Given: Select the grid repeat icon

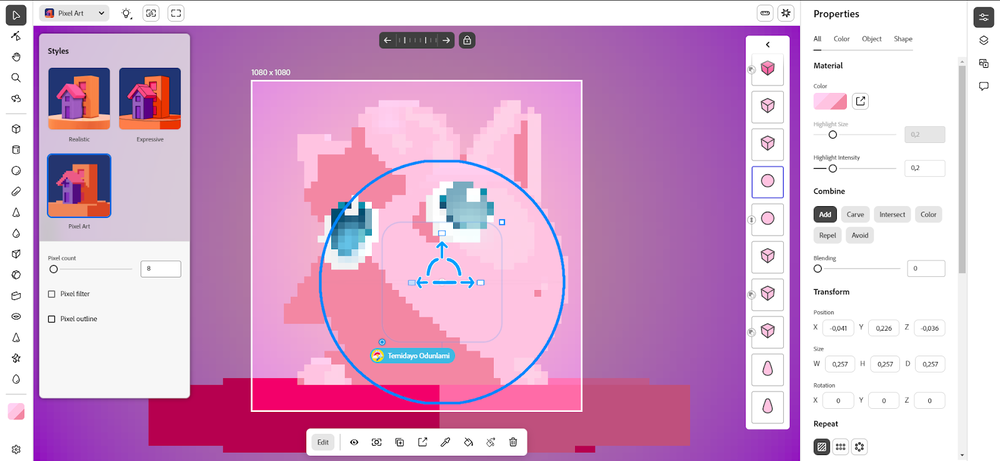Looking at the screenshot, I should [841, 447].
